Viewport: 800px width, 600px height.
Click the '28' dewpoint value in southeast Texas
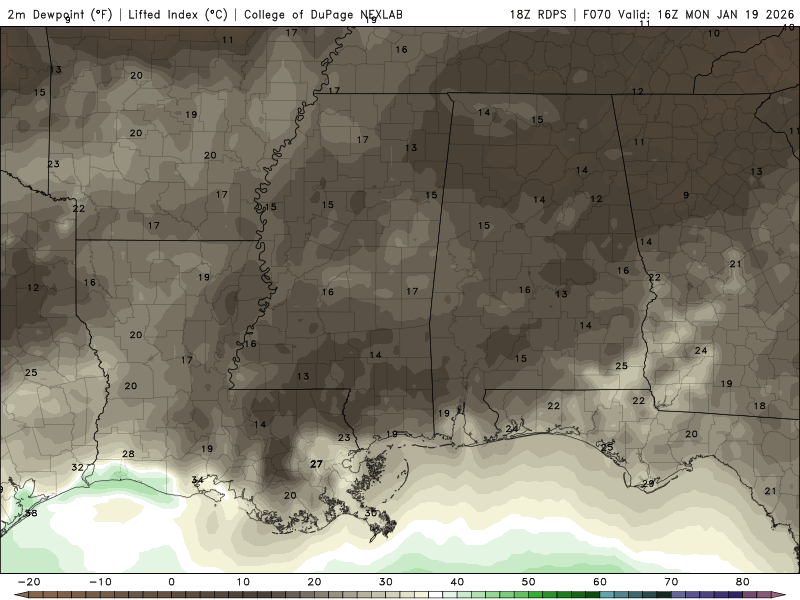tap(129, 454)
